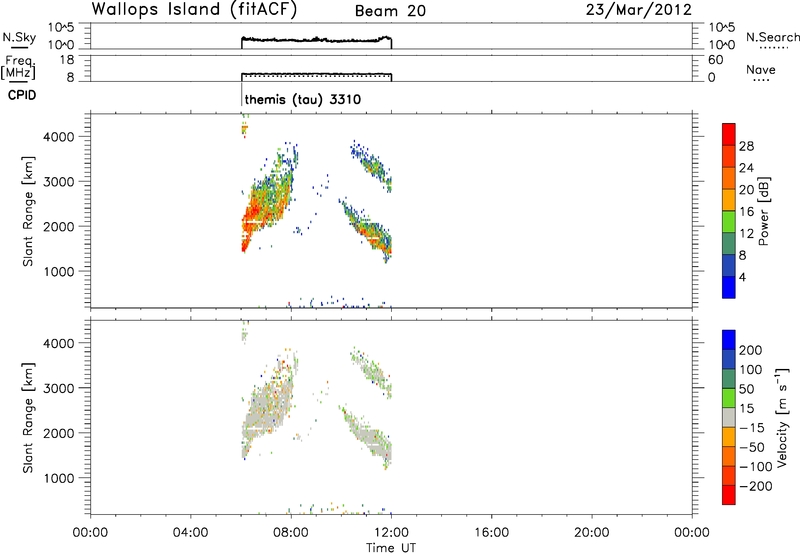Click the 'CPID' label

pyautogui.click(x=22, y=95)
